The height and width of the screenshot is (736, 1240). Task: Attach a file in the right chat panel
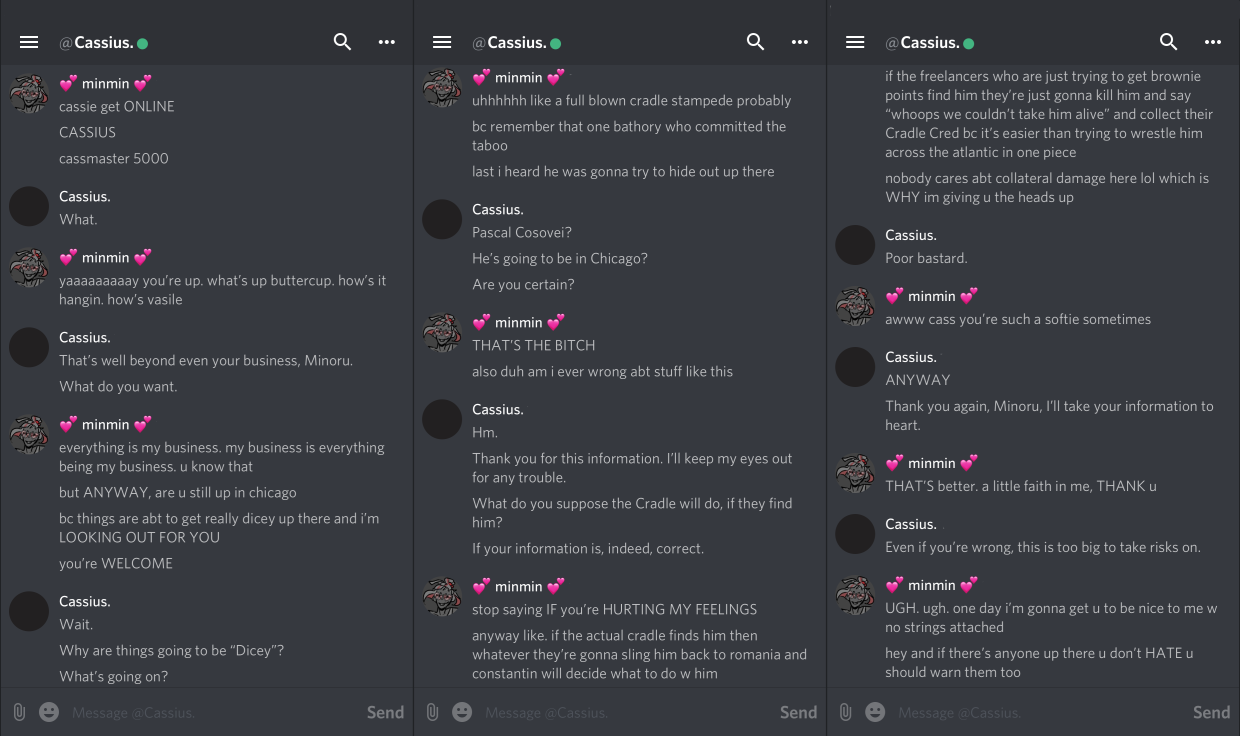845,712
